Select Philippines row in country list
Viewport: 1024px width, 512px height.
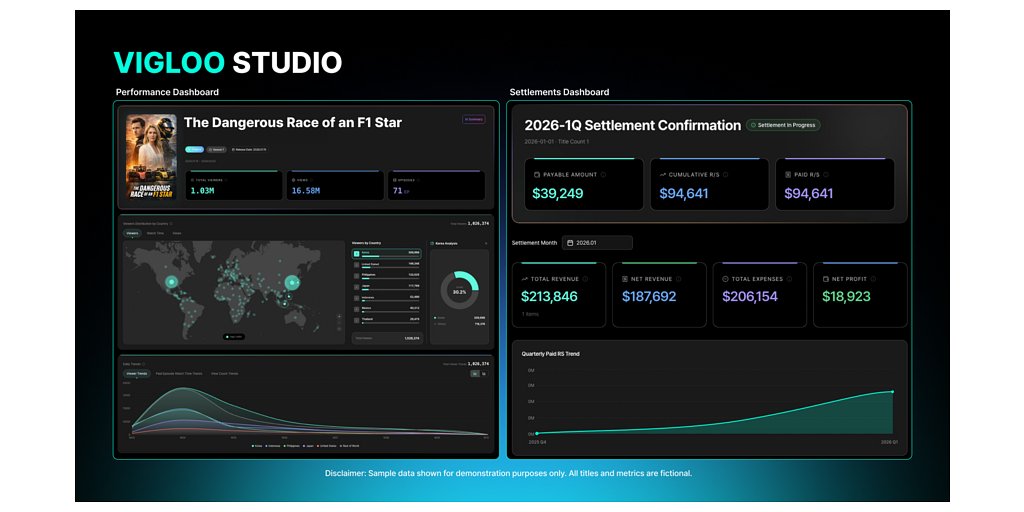tap(387, 276)
